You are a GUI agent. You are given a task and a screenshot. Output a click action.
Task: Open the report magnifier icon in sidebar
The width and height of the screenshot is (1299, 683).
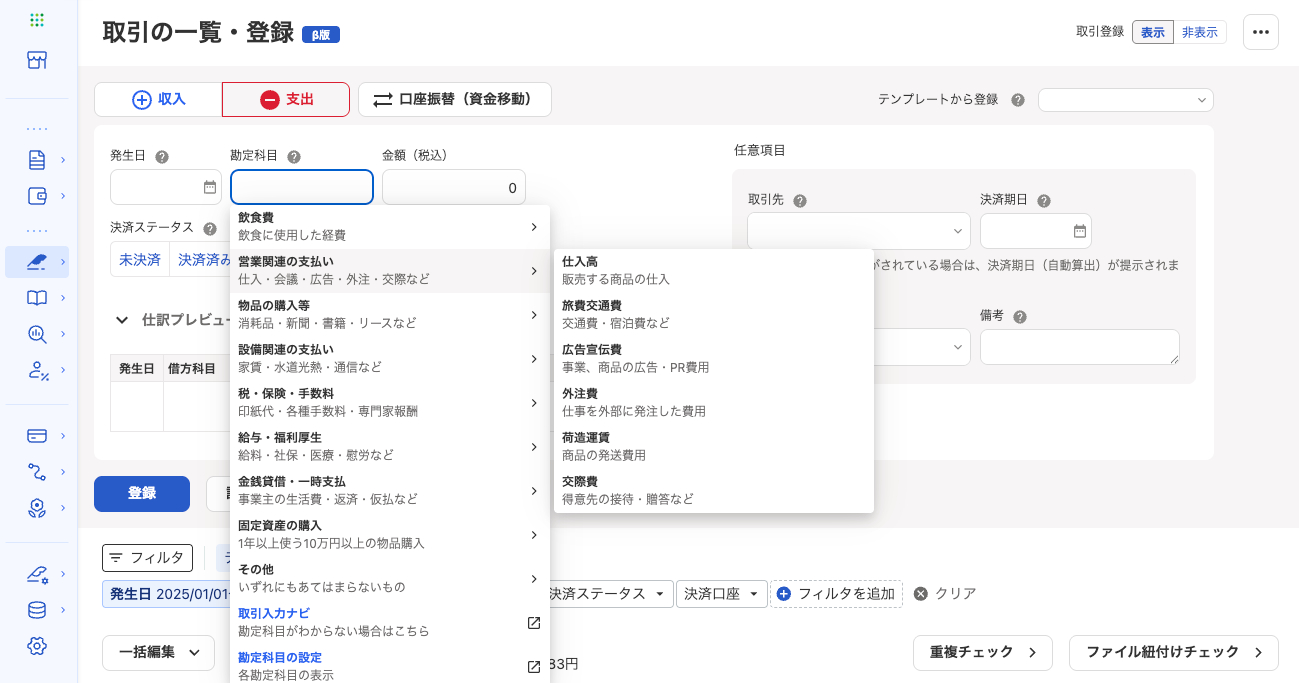point(37,334)
